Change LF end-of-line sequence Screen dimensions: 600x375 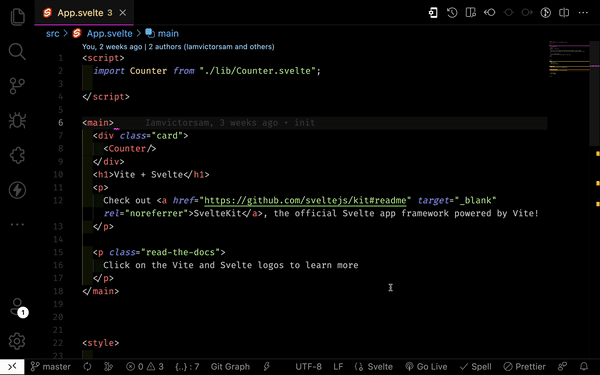pyautogui.click(x=338, y=367)
